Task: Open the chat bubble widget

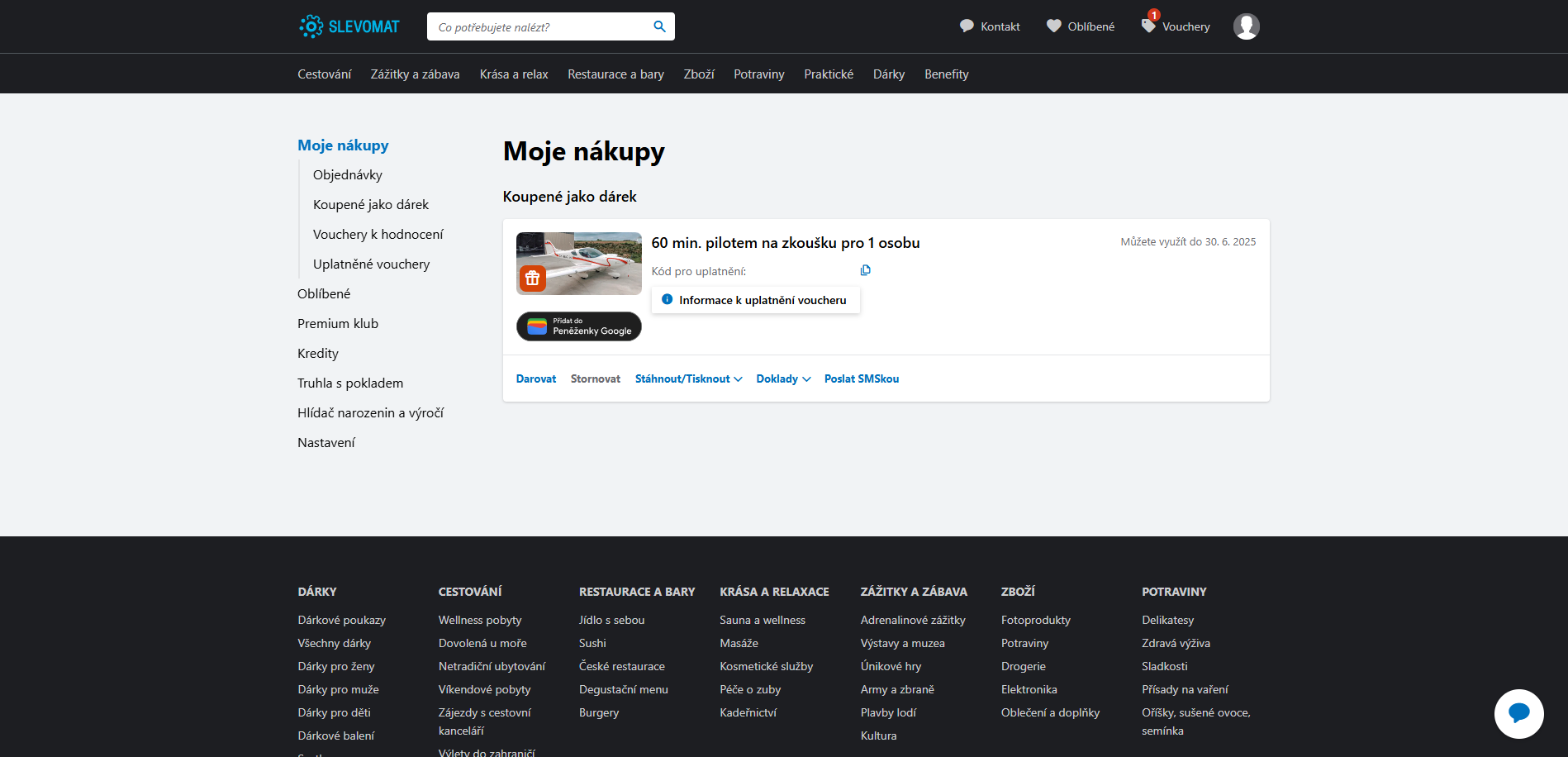Action: click(1518, 713)
